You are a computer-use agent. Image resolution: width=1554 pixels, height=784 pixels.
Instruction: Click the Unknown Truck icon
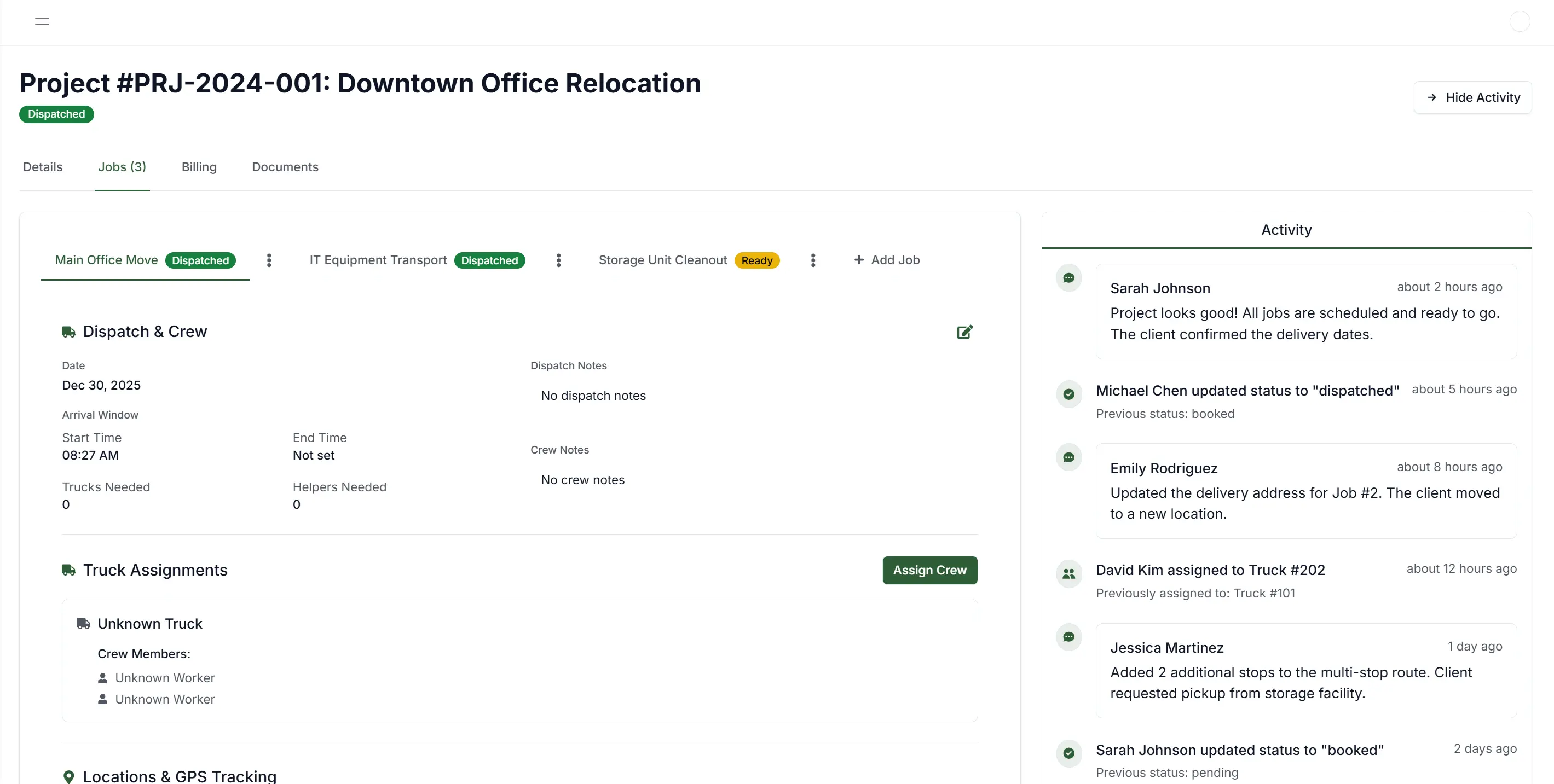[83, 624]
